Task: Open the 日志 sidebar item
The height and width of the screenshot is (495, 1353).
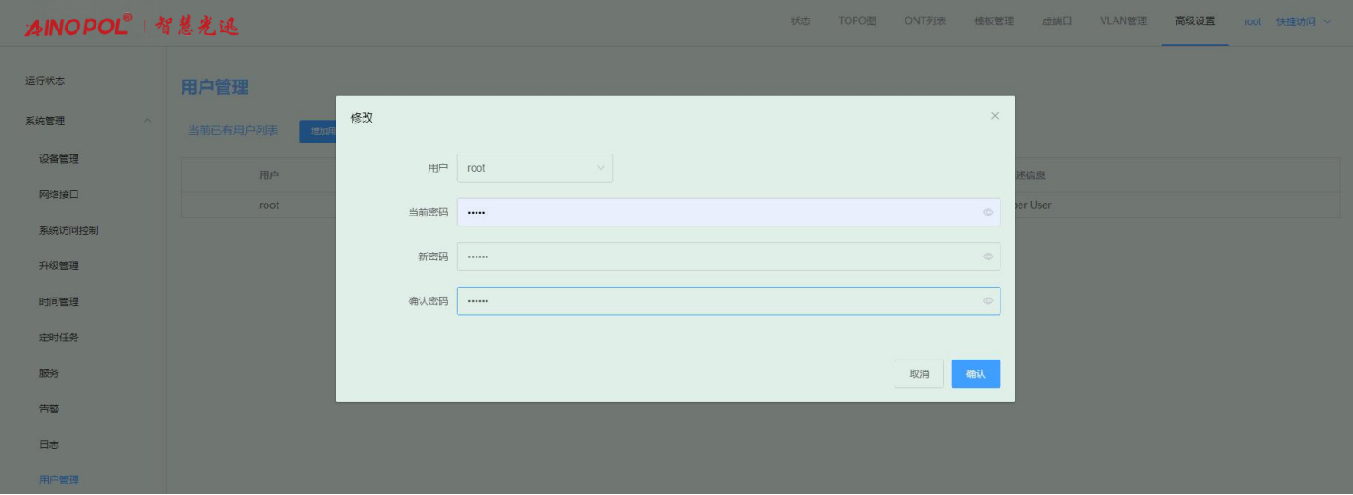Action: 48,444
